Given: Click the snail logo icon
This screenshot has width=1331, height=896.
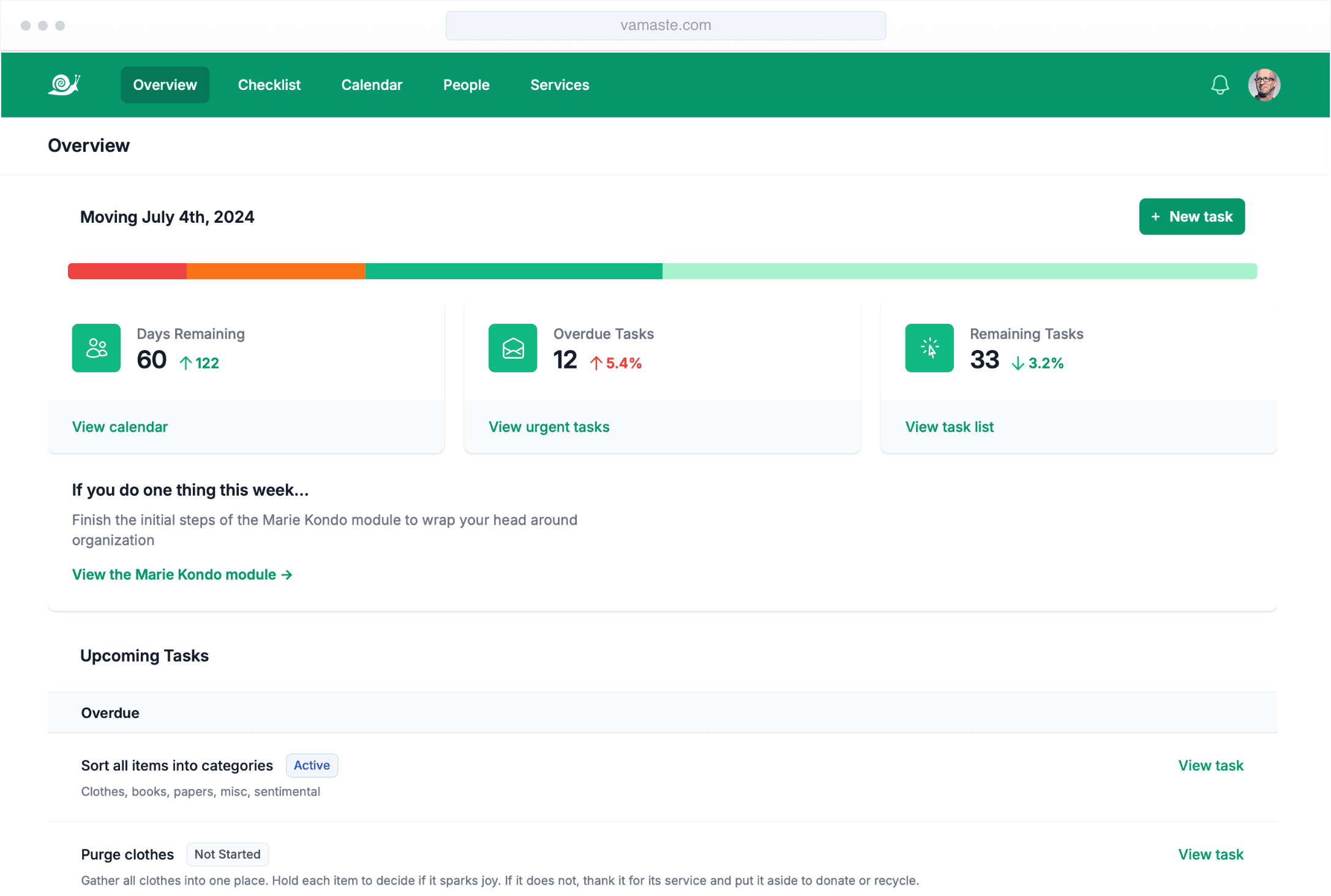Looking at the screenshot, I should [64, 84].
